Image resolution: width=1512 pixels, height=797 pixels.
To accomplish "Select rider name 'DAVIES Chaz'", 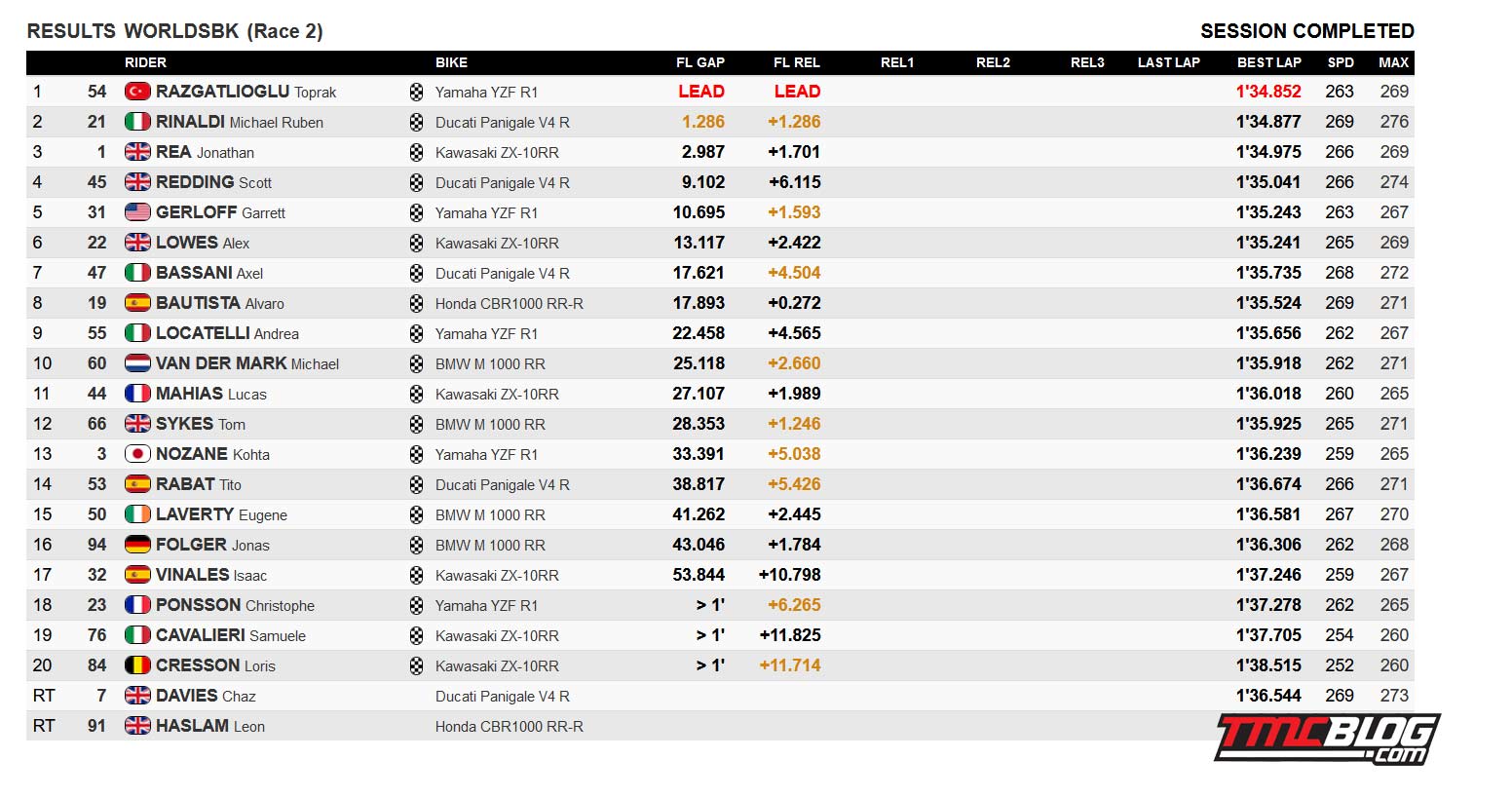I will point(206,696).
